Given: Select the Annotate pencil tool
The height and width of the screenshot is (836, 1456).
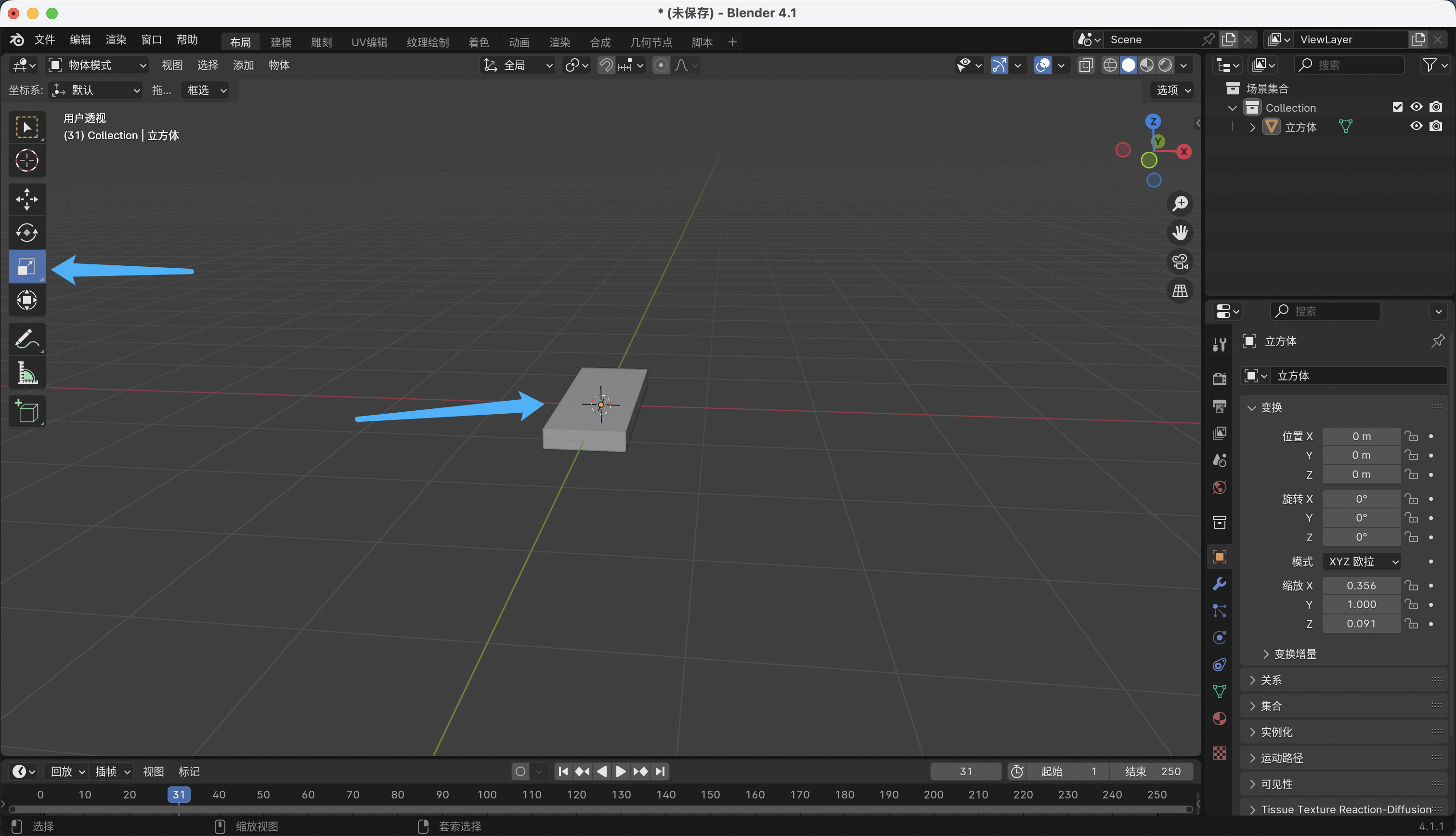Looking at the screenshot, I should pyautogui.click(x=26, y=339).
